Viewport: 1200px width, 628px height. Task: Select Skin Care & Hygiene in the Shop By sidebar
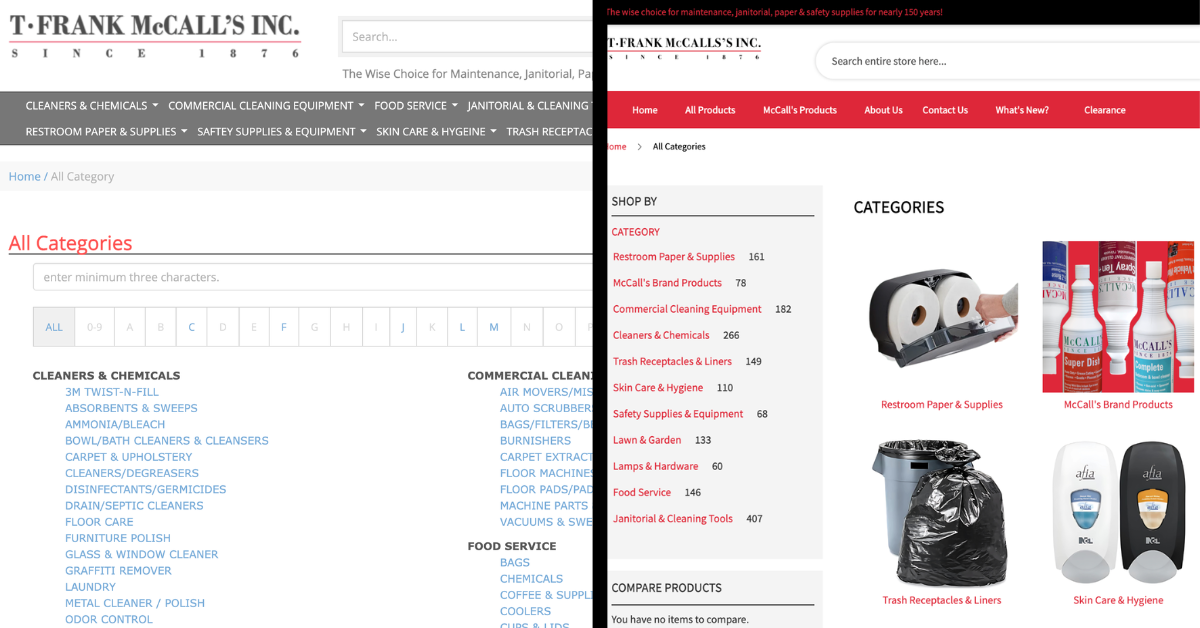(658, 387)
